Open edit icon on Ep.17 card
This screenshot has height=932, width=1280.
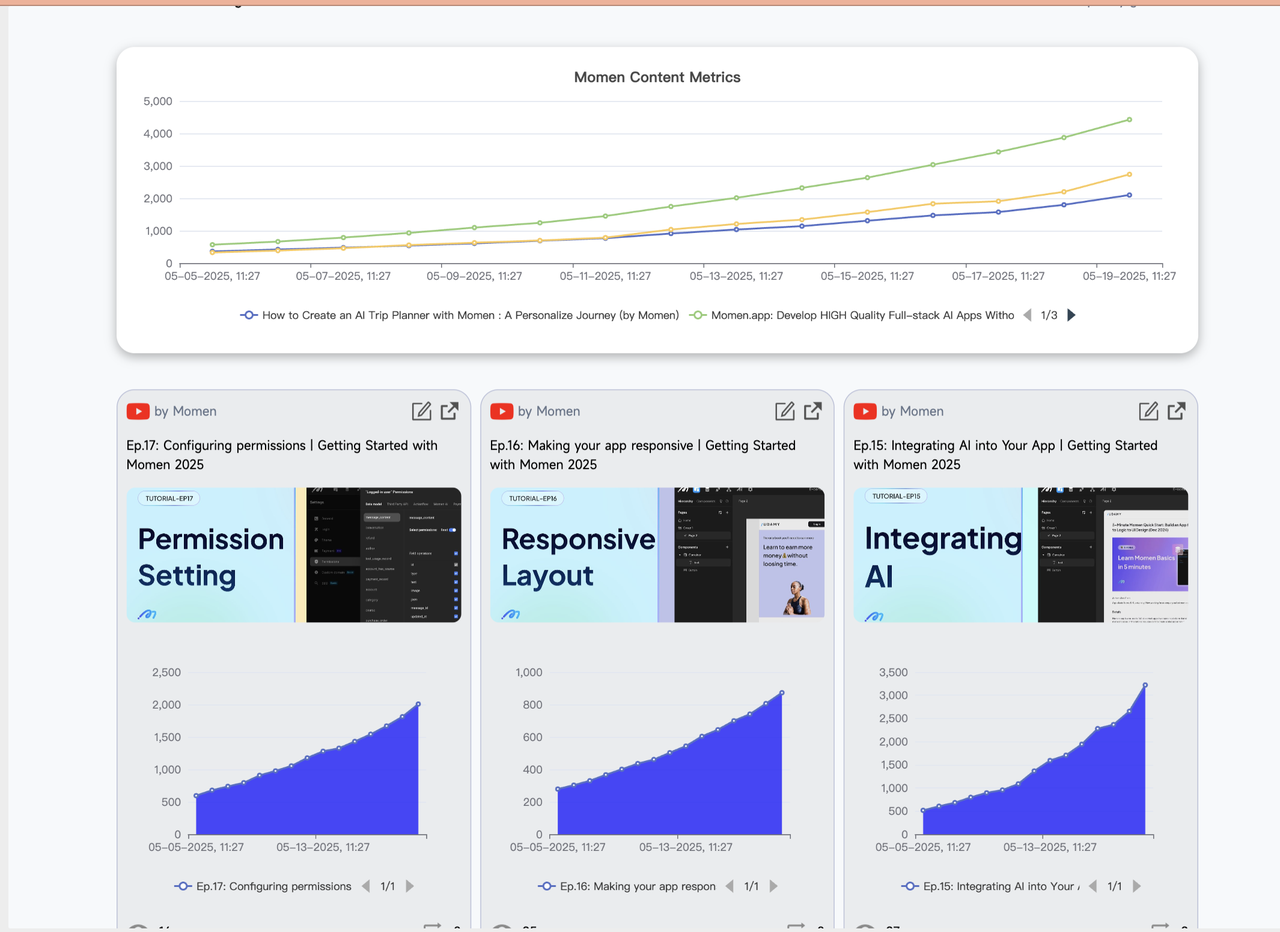coord(422,411)
